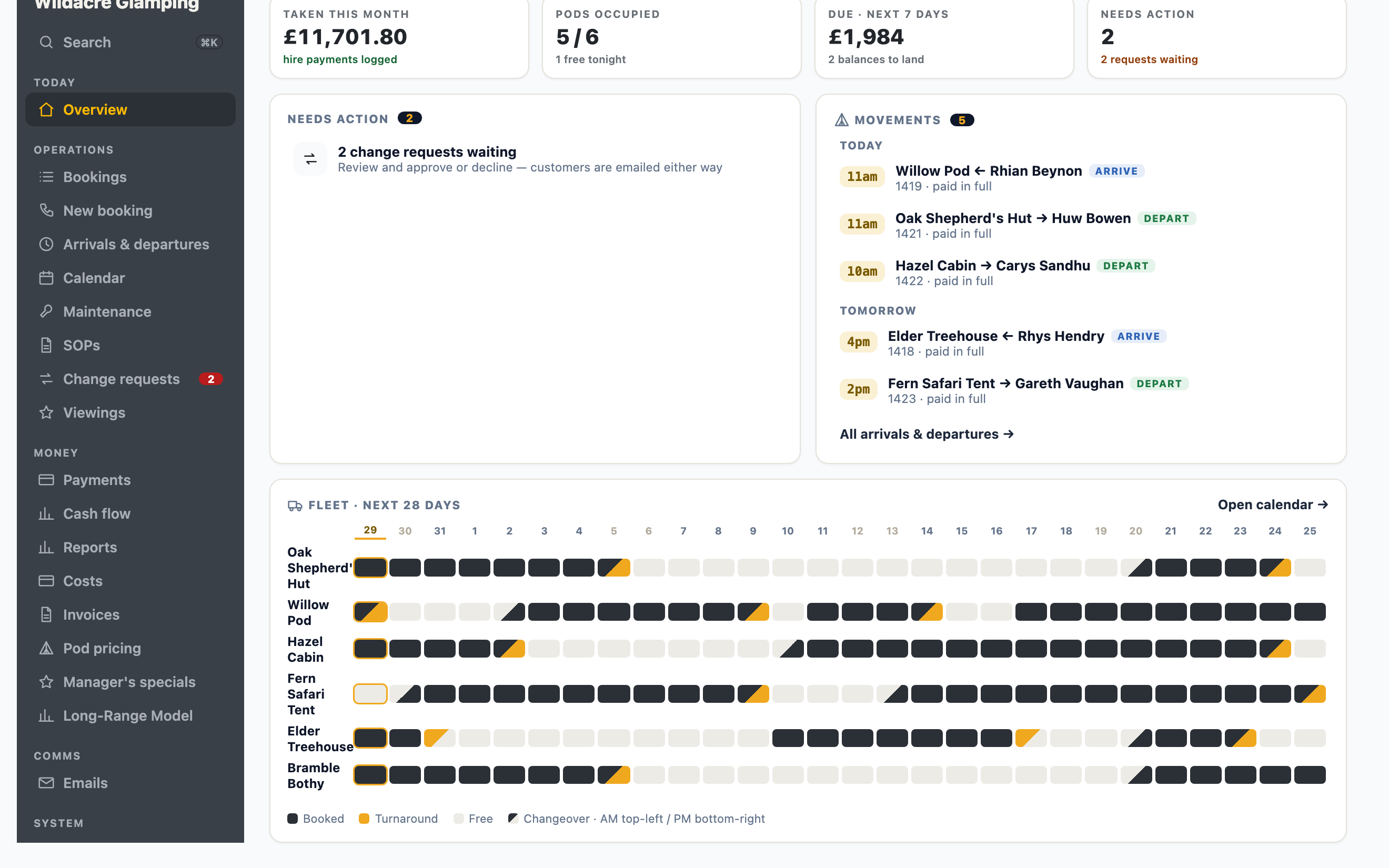
Task: Open the Emails envelope icon
Action: (x=46, y=783)
